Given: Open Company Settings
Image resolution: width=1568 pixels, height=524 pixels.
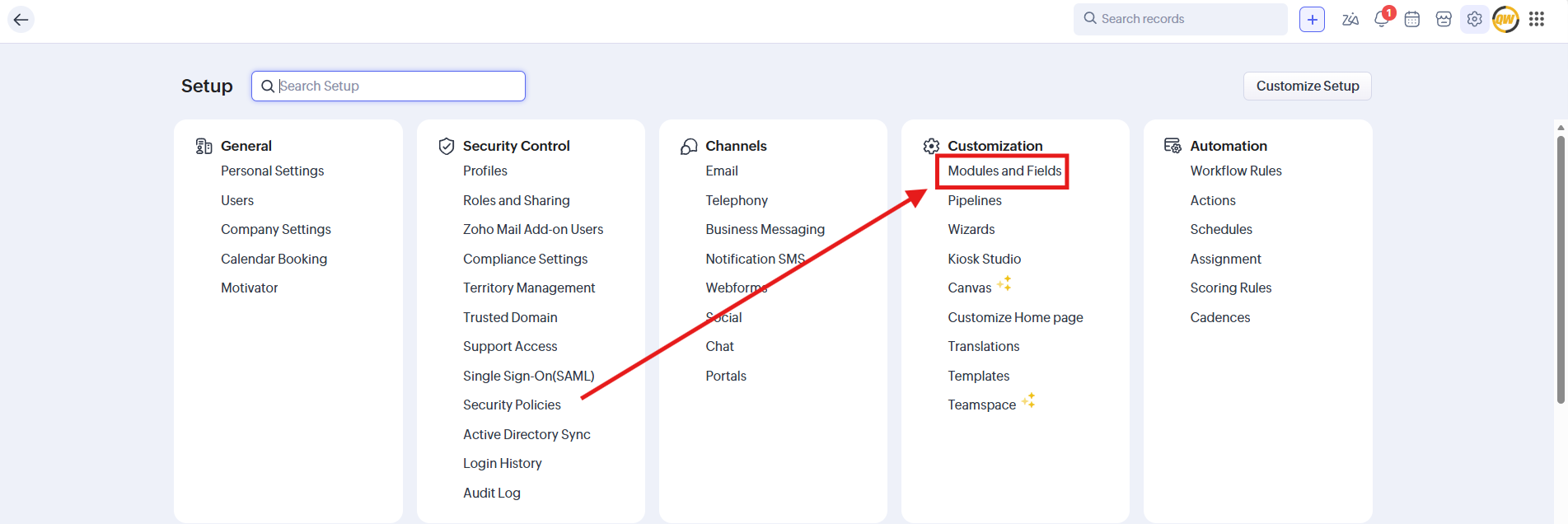Looking at the screenshot, I should coord(276,229).
